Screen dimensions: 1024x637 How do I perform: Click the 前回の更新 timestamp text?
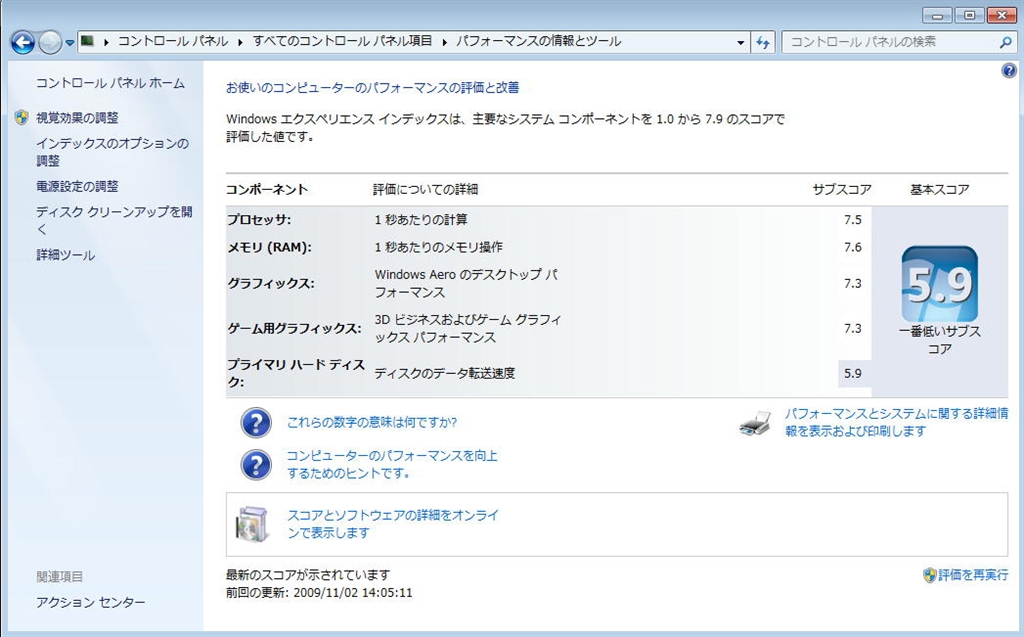point(319,593)
